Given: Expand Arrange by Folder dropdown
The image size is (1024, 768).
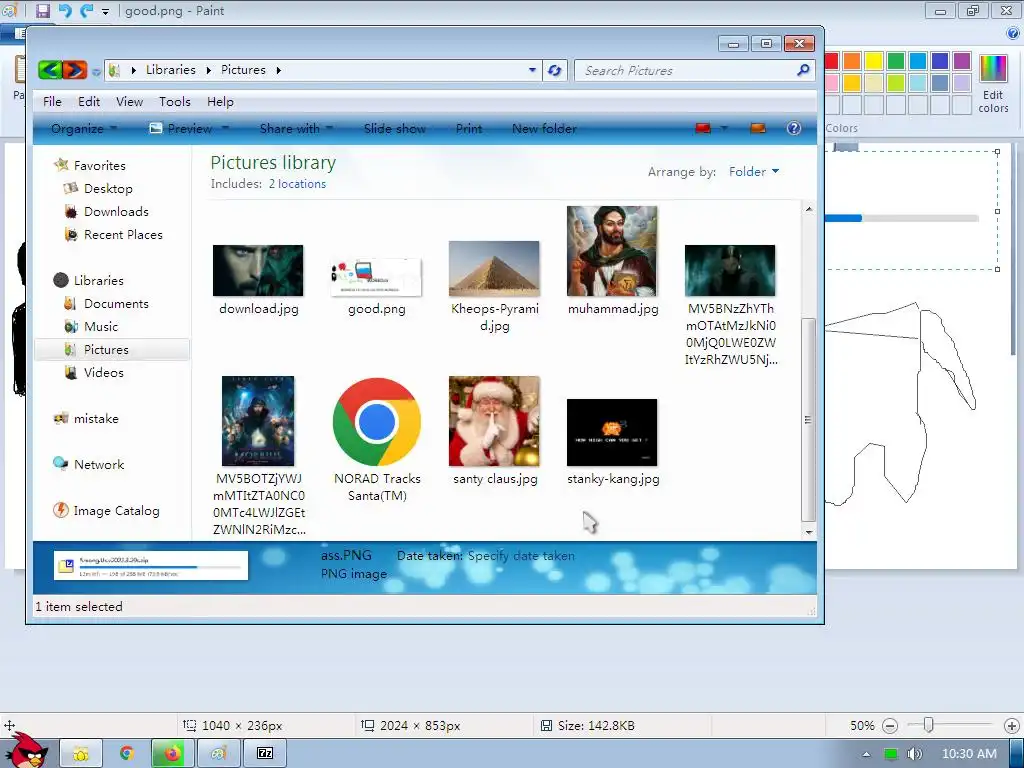Looking at the screenshot, I should [754, 172].
